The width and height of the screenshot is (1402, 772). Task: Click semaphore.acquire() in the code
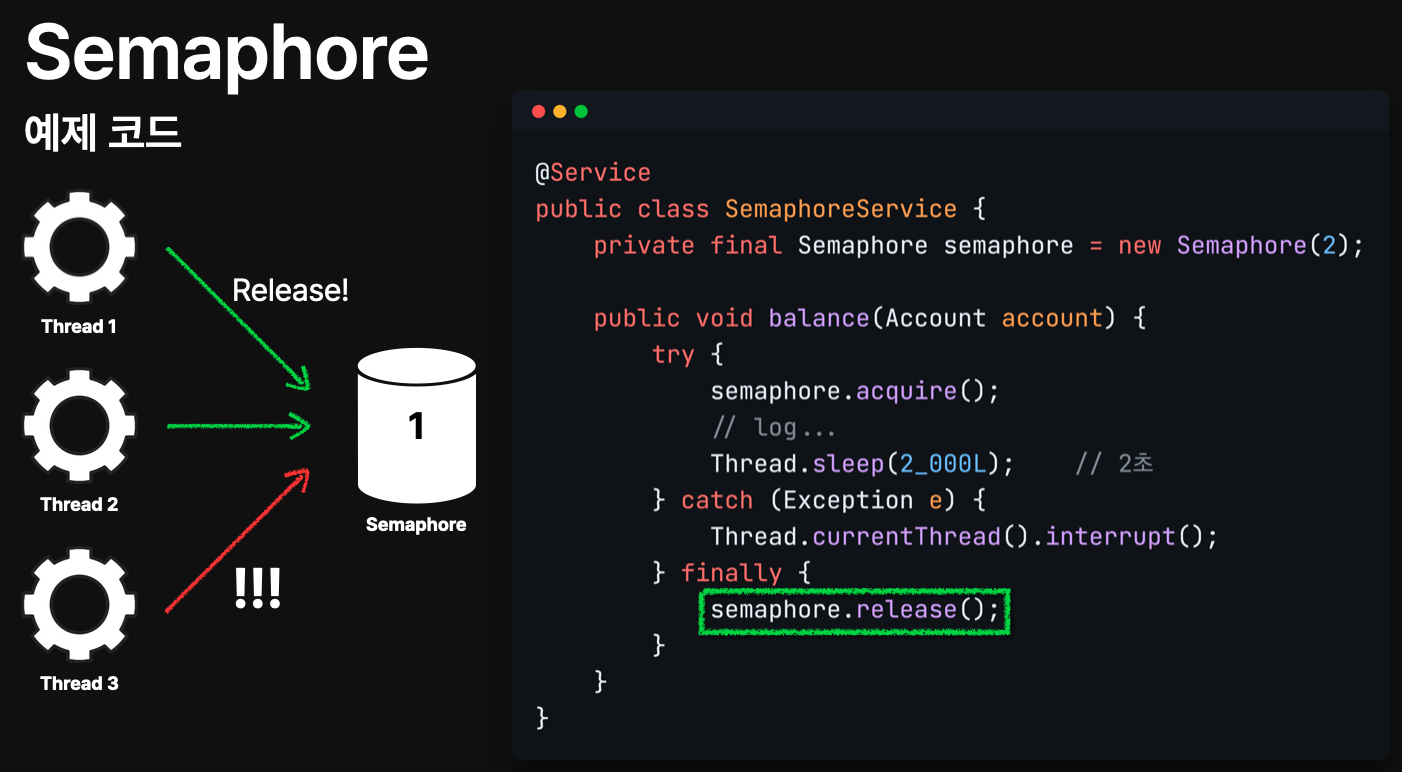[x=855, y=391]
